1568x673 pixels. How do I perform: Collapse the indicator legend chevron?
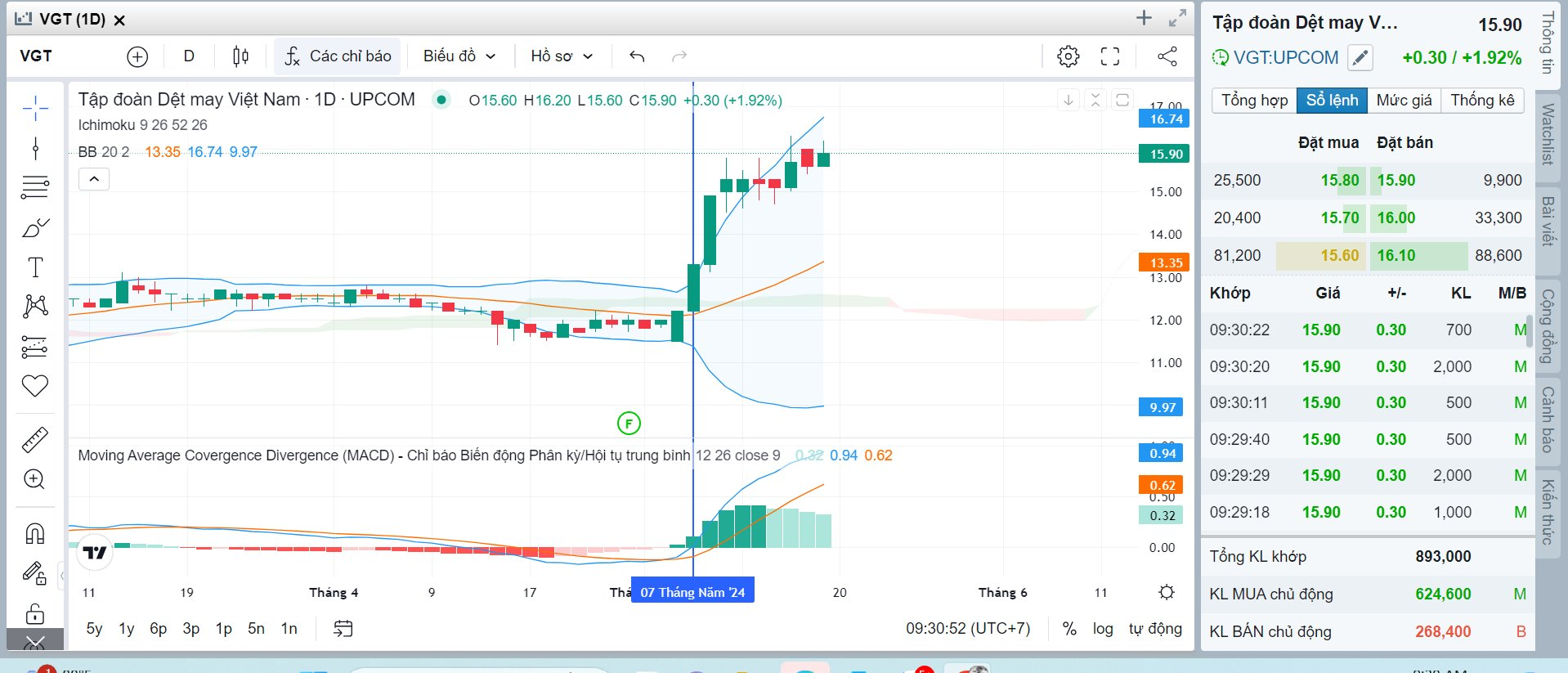pyautogui.click(x=94, y=179)
